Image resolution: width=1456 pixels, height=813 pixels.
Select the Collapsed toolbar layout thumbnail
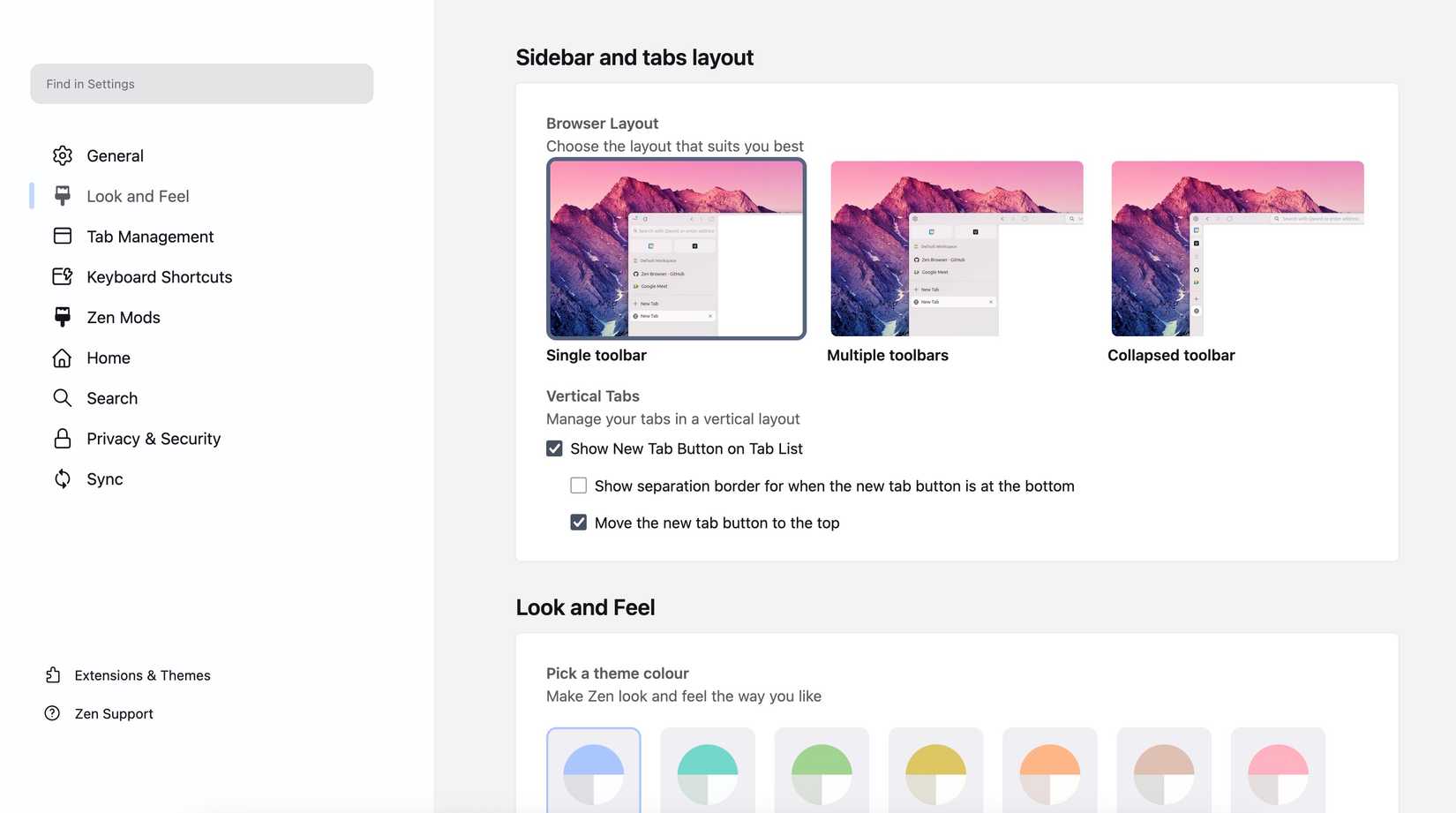1237,249
